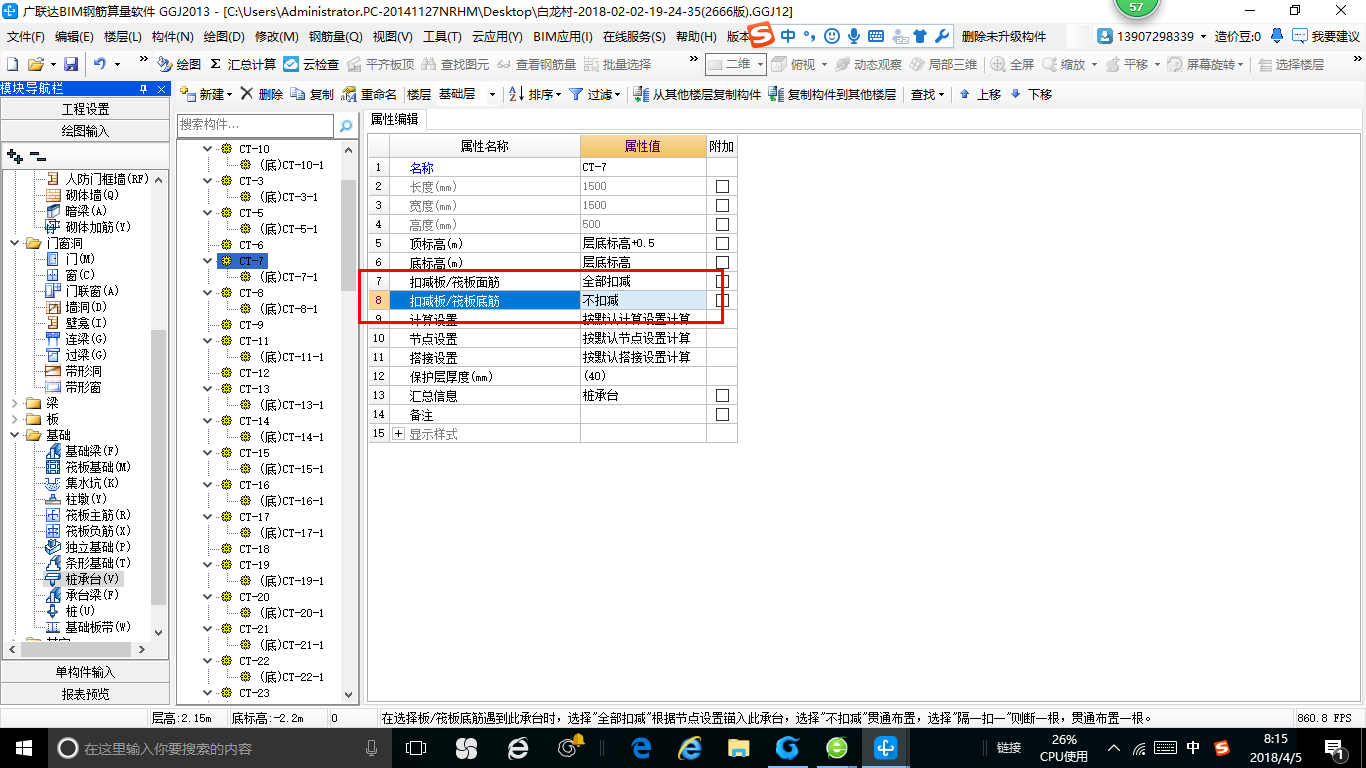
Task: Collapse the CT-10 node
Action: pos(207,149)
